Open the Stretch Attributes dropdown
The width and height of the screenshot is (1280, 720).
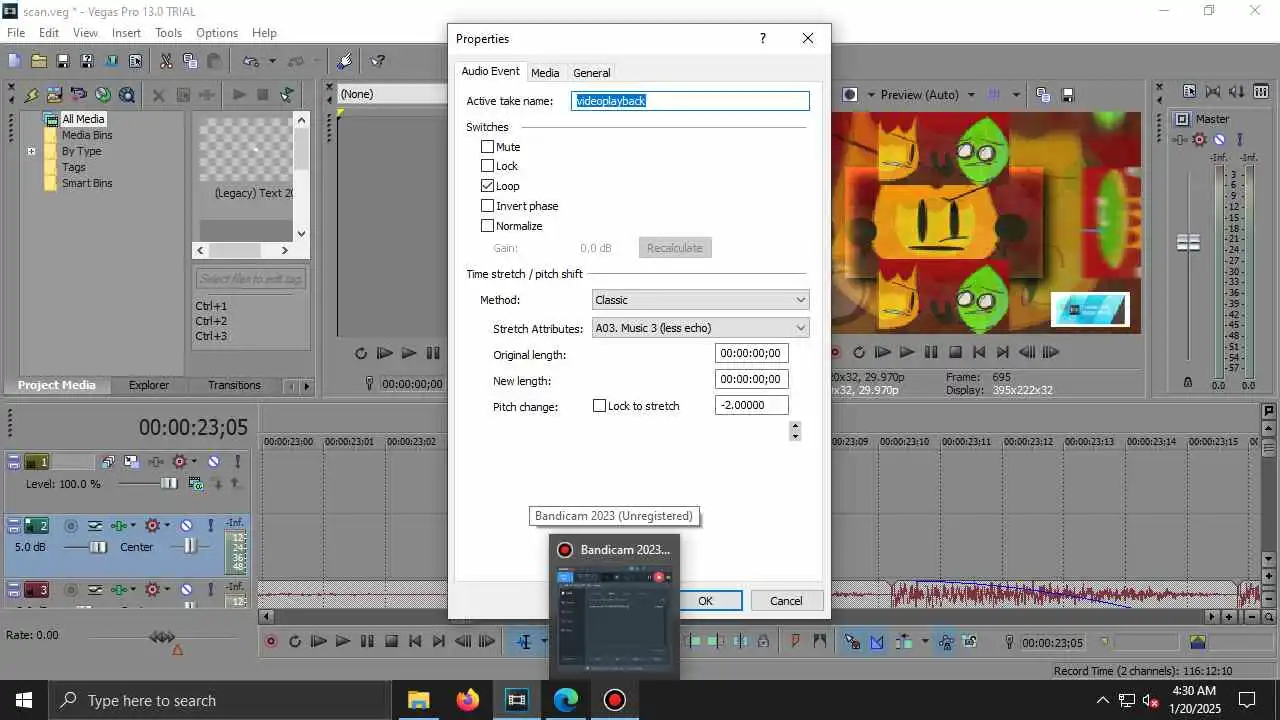click(x=700, y=328)
